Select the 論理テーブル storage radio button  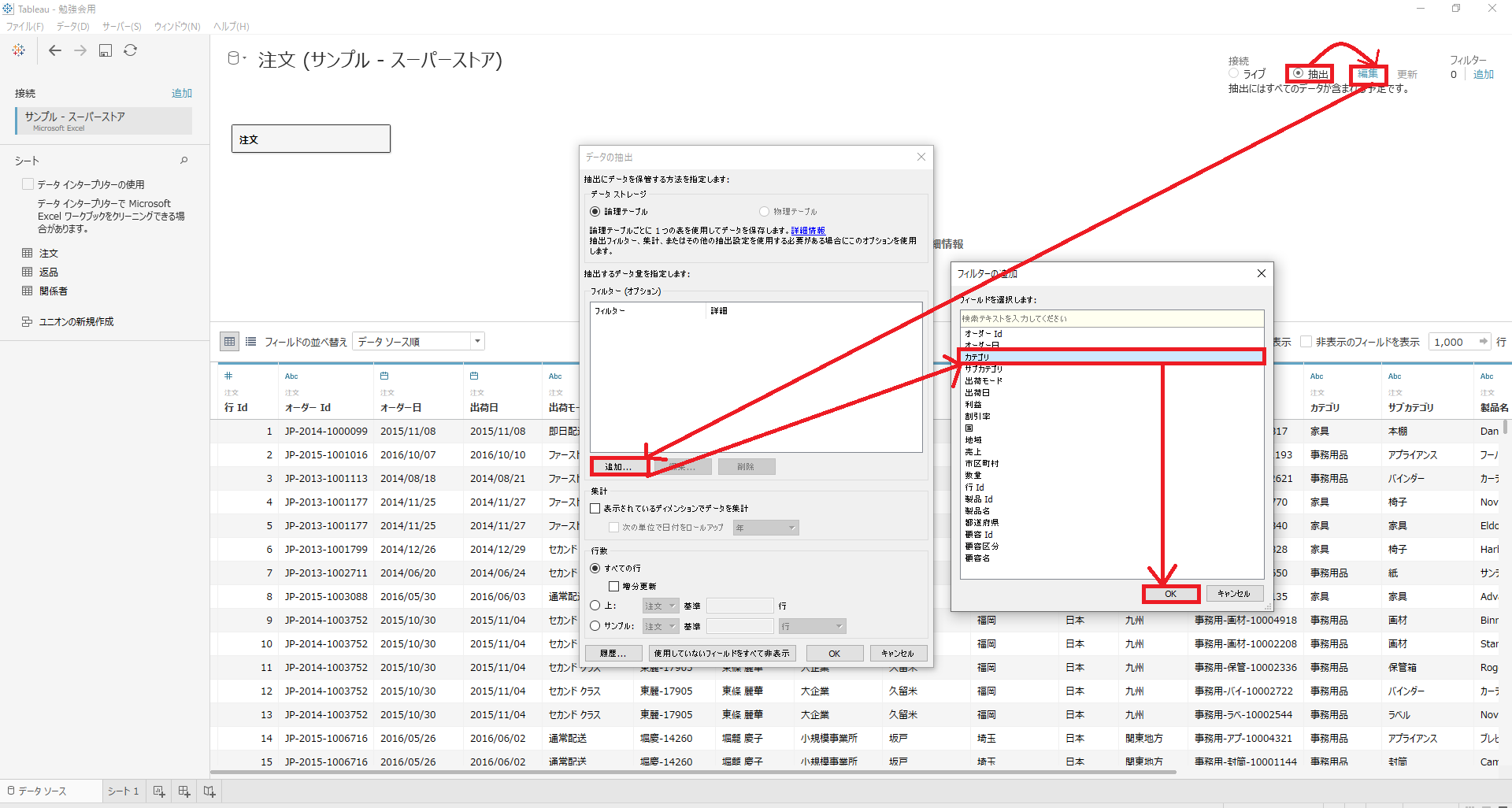595,211
